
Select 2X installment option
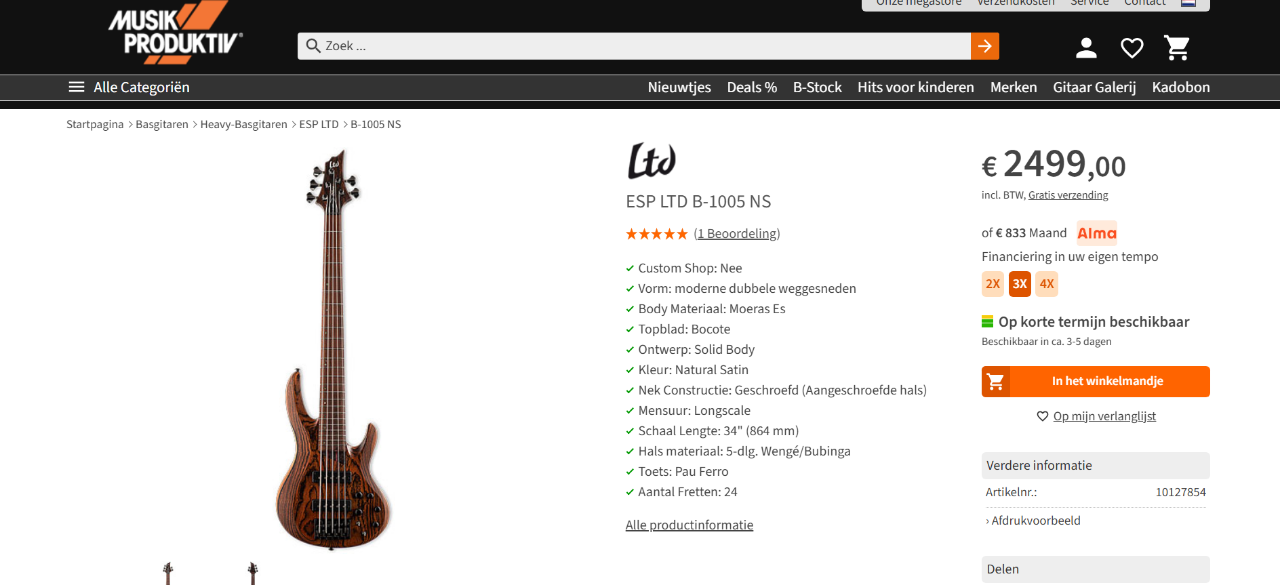click(993, 284)
